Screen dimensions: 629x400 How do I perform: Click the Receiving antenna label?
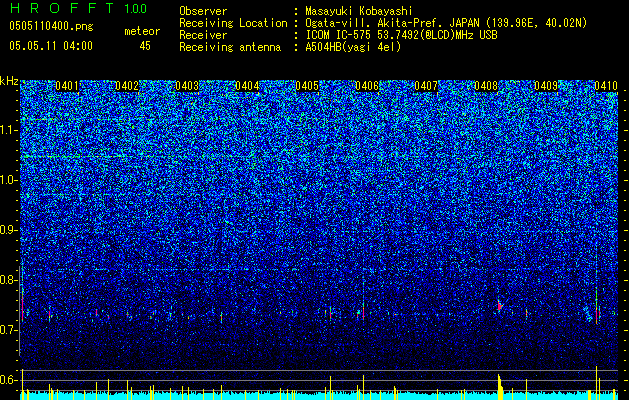tap(230, 47)
